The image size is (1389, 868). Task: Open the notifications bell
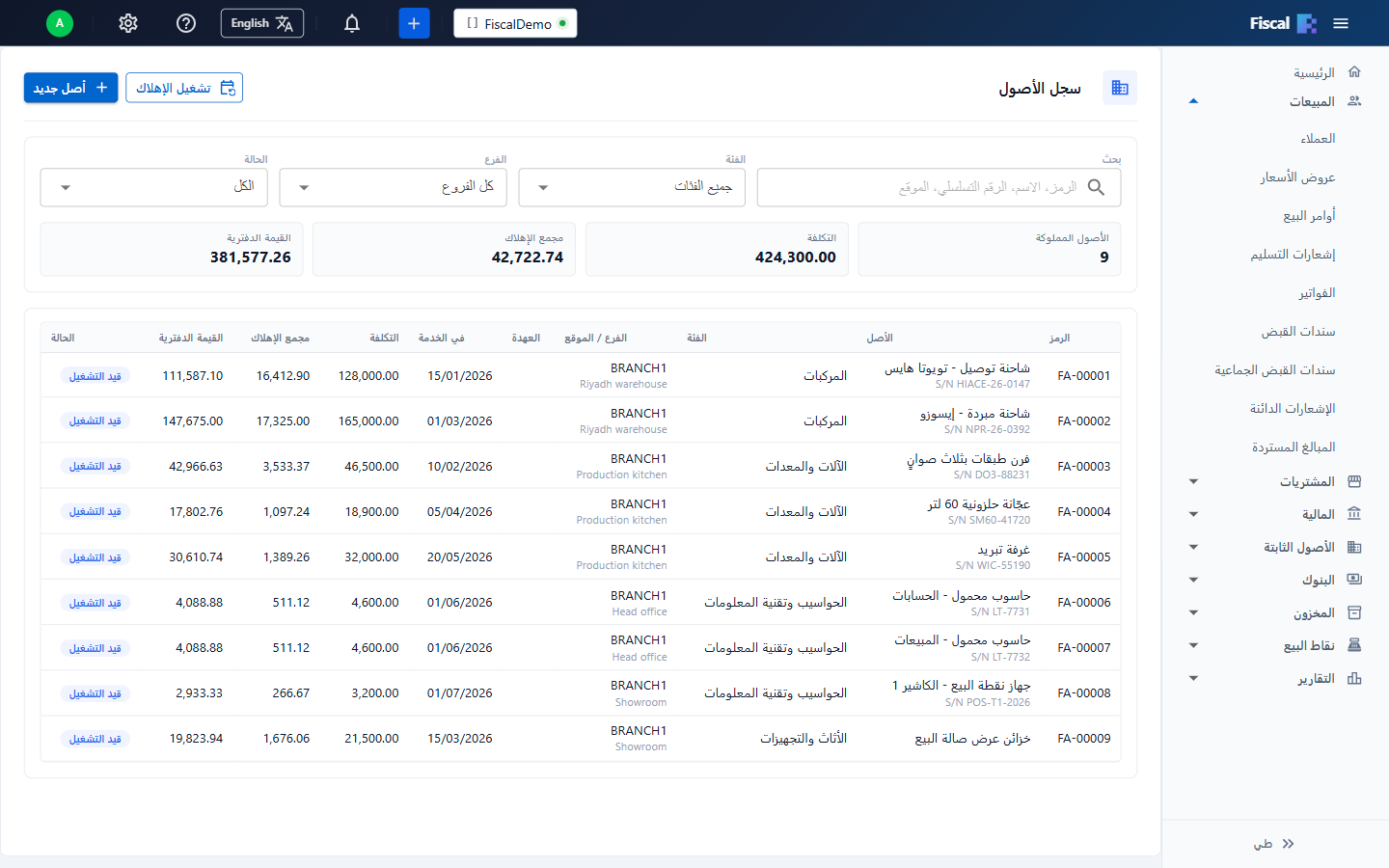(x=352, y=23)
